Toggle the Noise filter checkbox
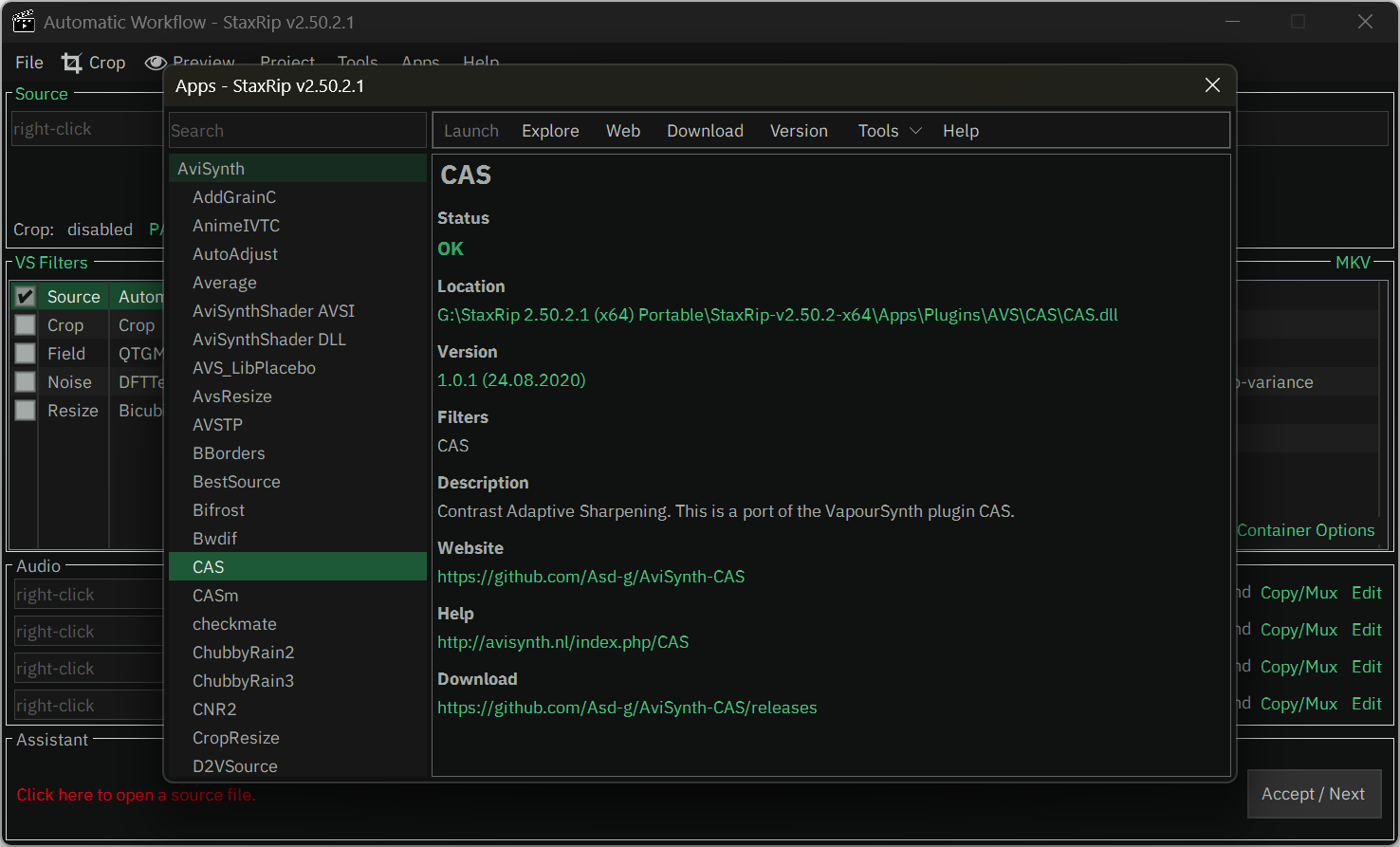1400x847 pixels. (x=26, y=382)
